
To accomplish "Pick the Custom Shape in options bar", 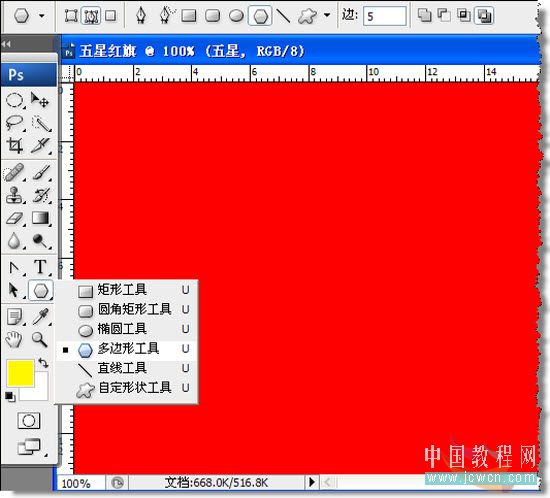I will (x=308, y=16).
